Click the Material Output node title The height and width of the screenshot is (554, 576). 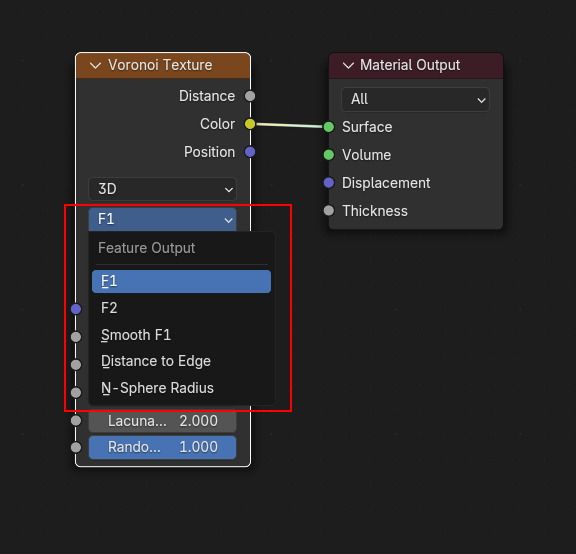410,65
